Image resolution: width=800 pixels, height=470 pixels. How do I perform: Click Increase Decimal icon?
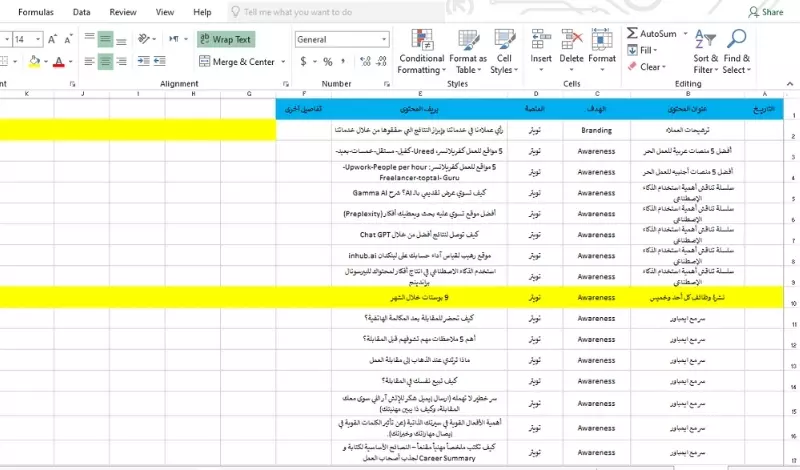pos(365,62)
